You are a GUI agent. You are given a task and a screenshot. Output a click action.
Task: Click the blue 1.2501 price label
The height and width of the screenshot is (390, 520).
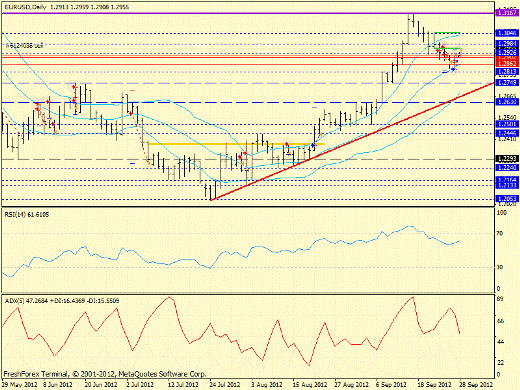(x=507, y=124)
